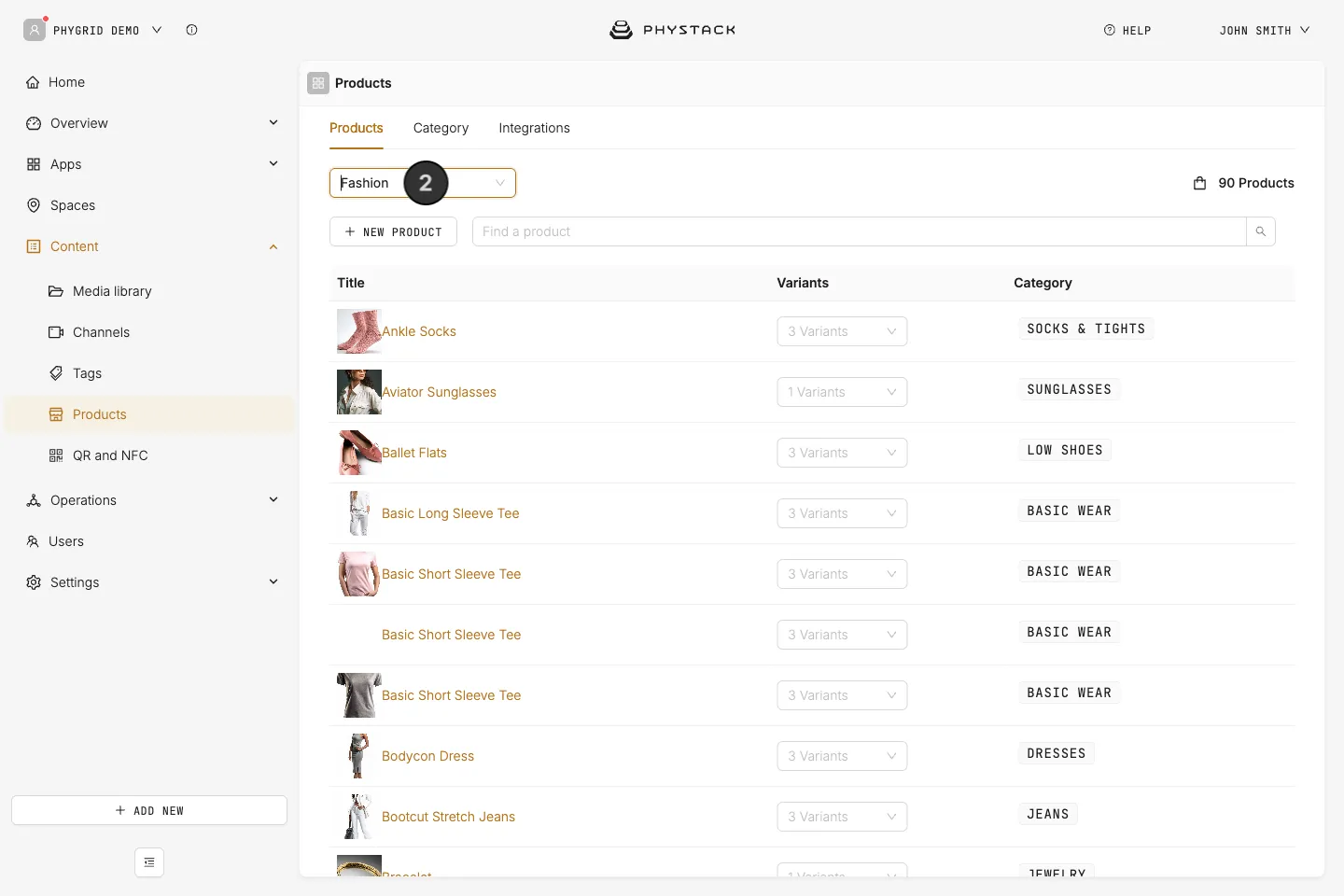Screen dimensions: 1344x896
Task: Open variants dropdown for Aviator Sunglasses
Action: [x=842, y=392]
